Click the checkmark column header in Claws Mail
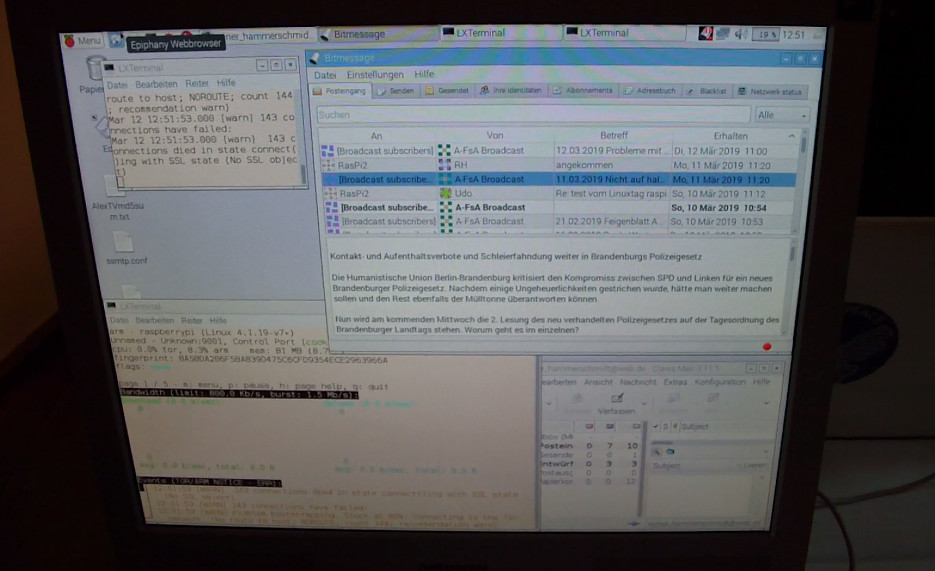This screenshot has height=571, width=935. point(656,427)
